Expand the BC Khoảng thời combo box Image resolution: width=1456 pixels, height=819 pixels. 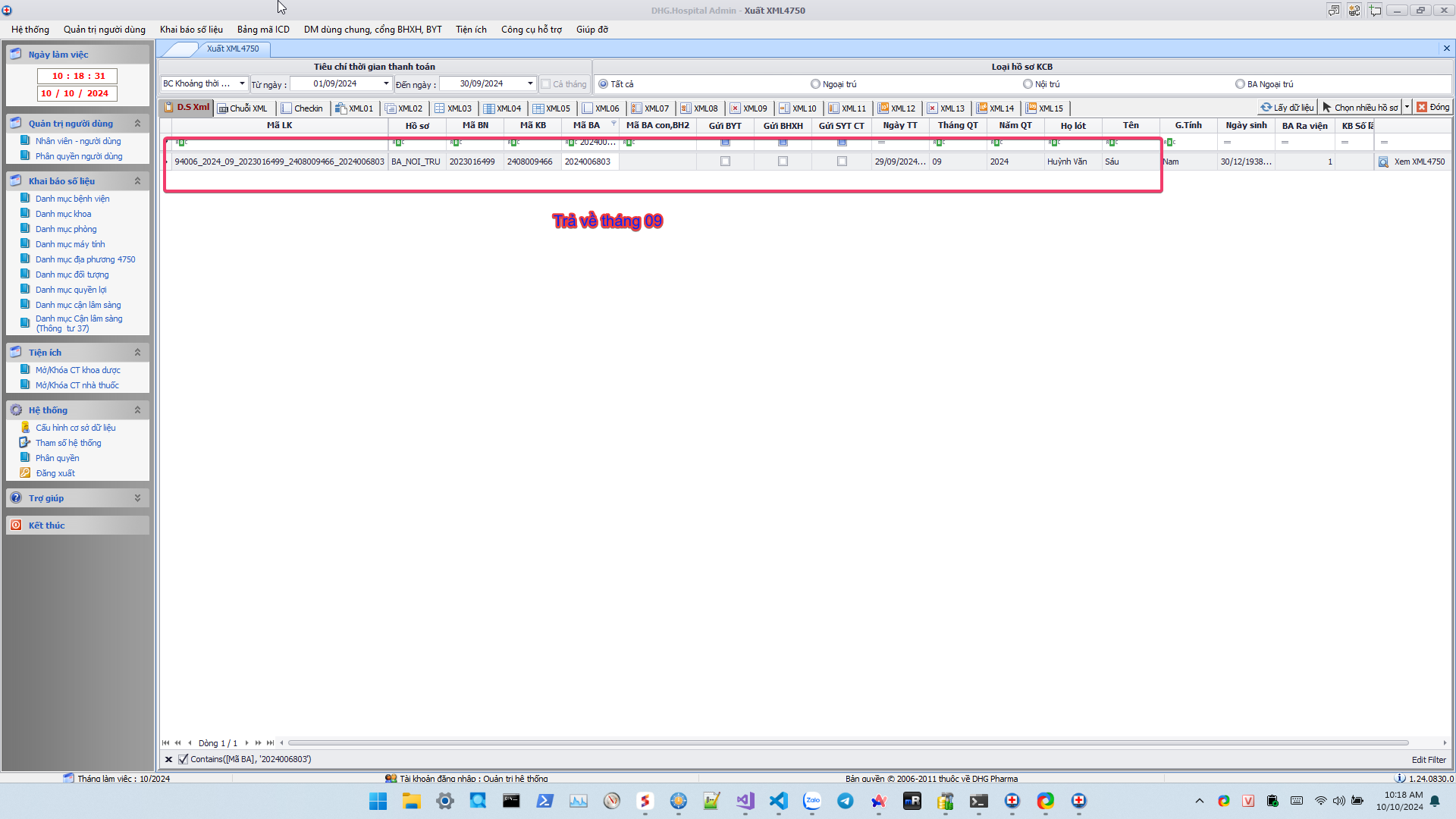pyautogui.click(x=242, y=83)
